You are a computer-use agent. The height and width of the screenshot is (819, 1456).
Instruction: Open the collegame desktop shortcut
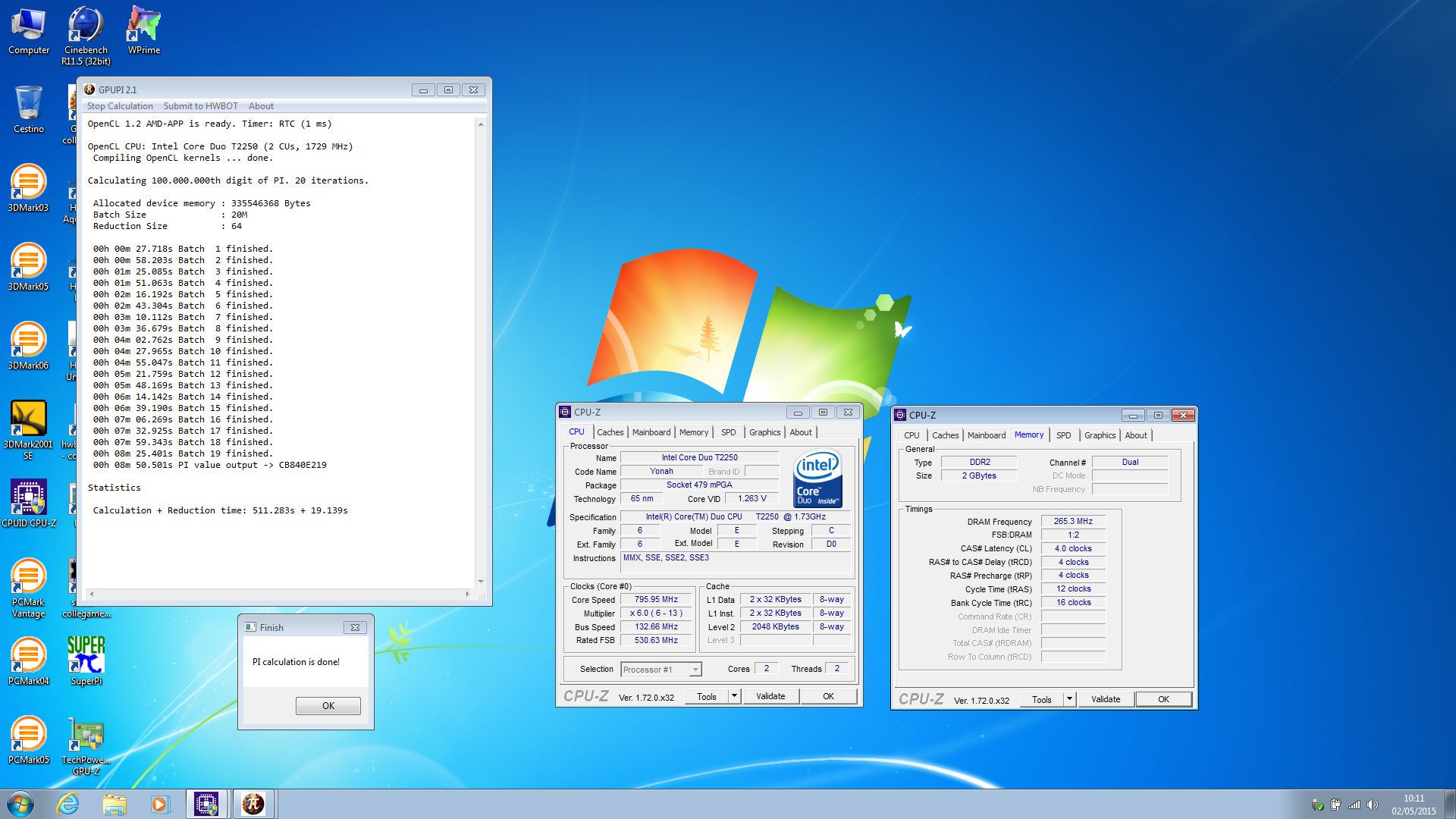(x=86, y=588)
